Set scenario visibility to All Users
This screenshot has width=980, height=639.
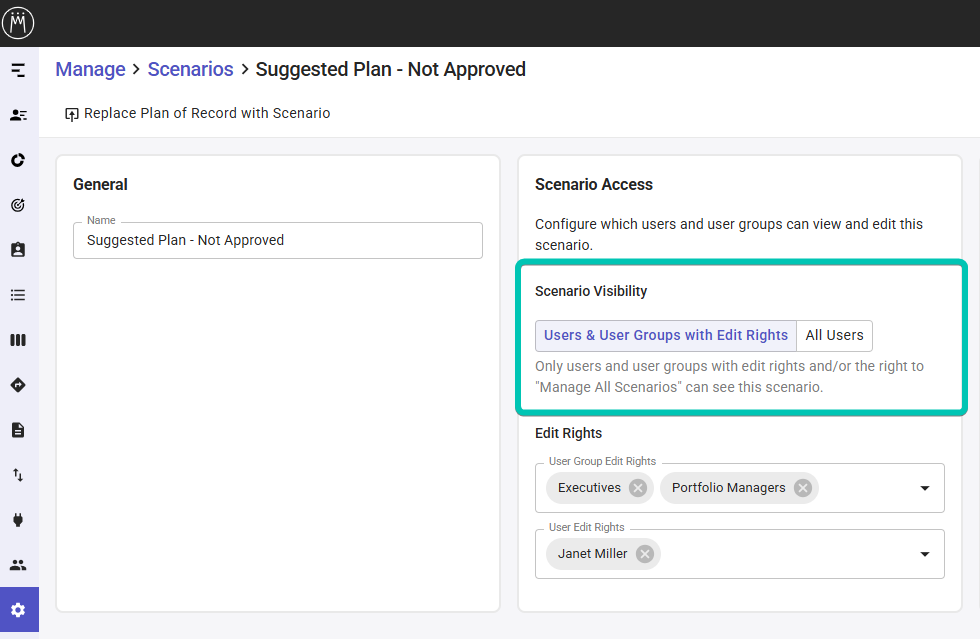tap(834, 336)
